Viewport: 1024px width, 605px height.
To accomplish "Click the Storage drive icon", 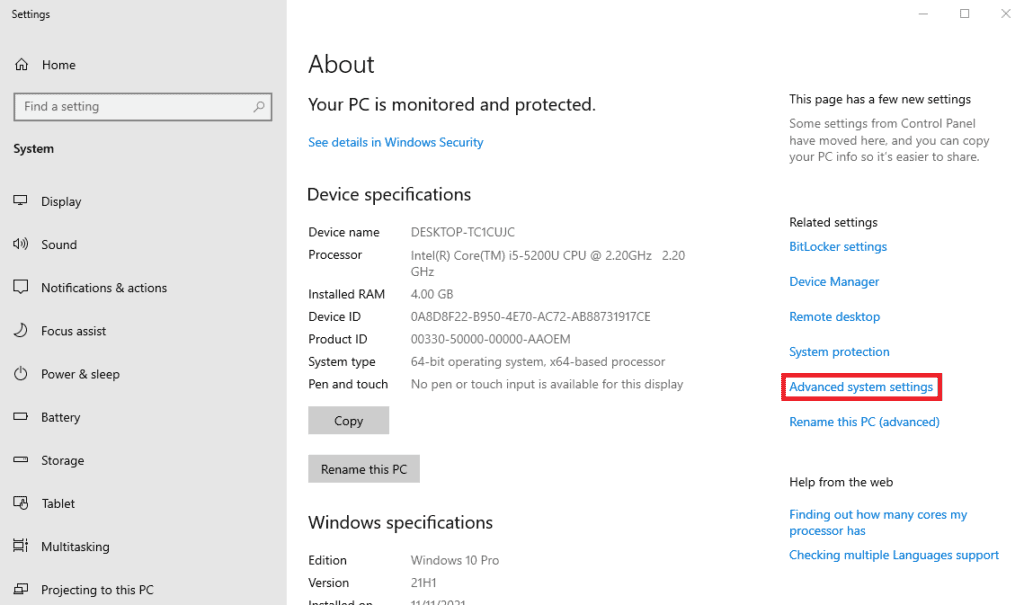I will coord(21,461).
